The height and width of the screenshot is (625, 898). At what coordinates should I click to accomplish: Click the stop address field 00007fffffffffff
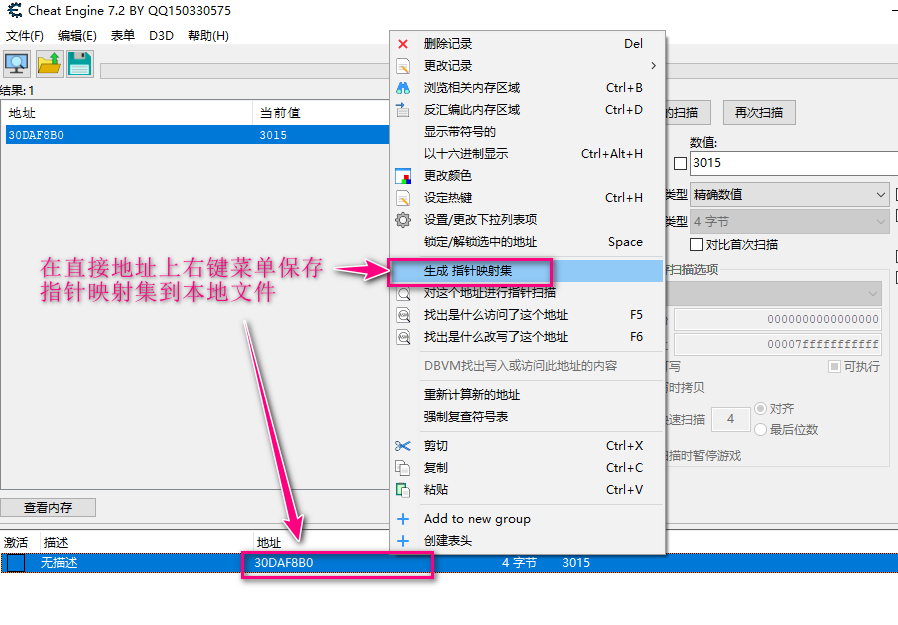click(778, 344)
